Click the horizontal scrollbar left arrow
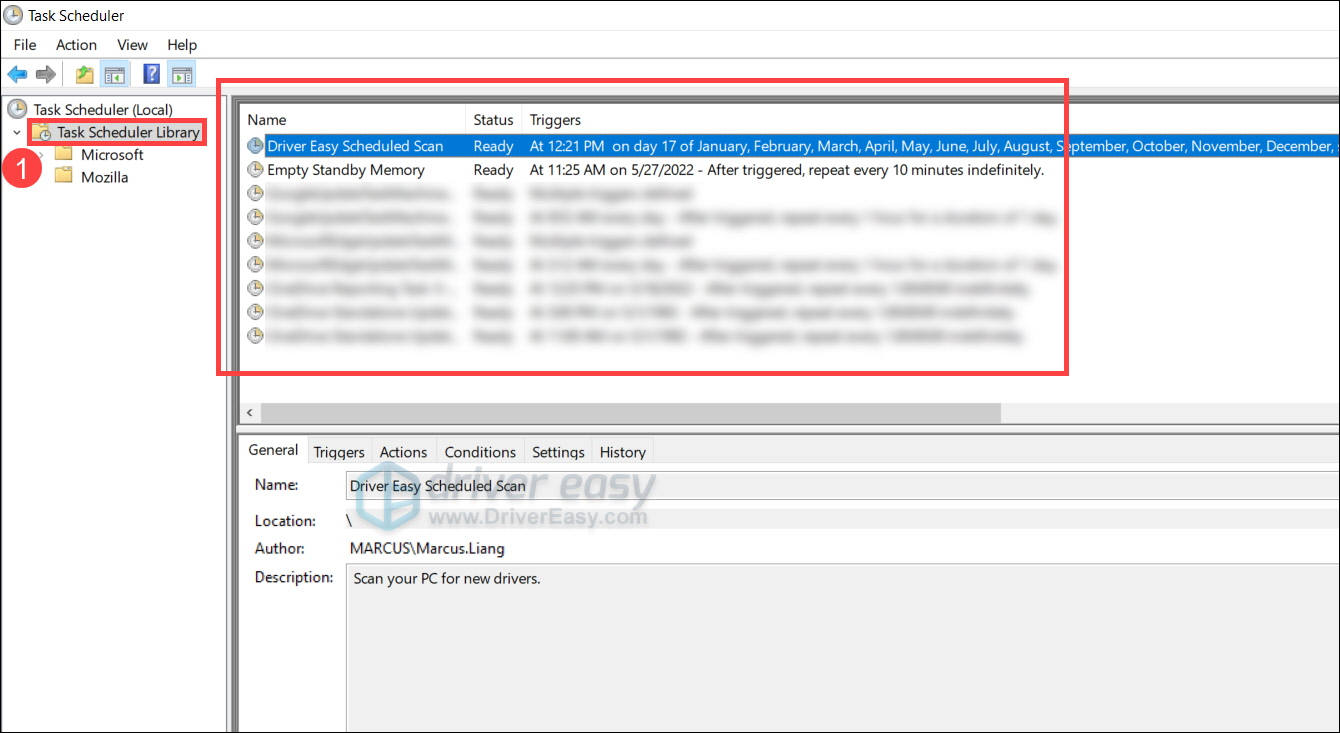Image resolution: width=1340 pixels, height=733 pixels. (x=249, y=413)
